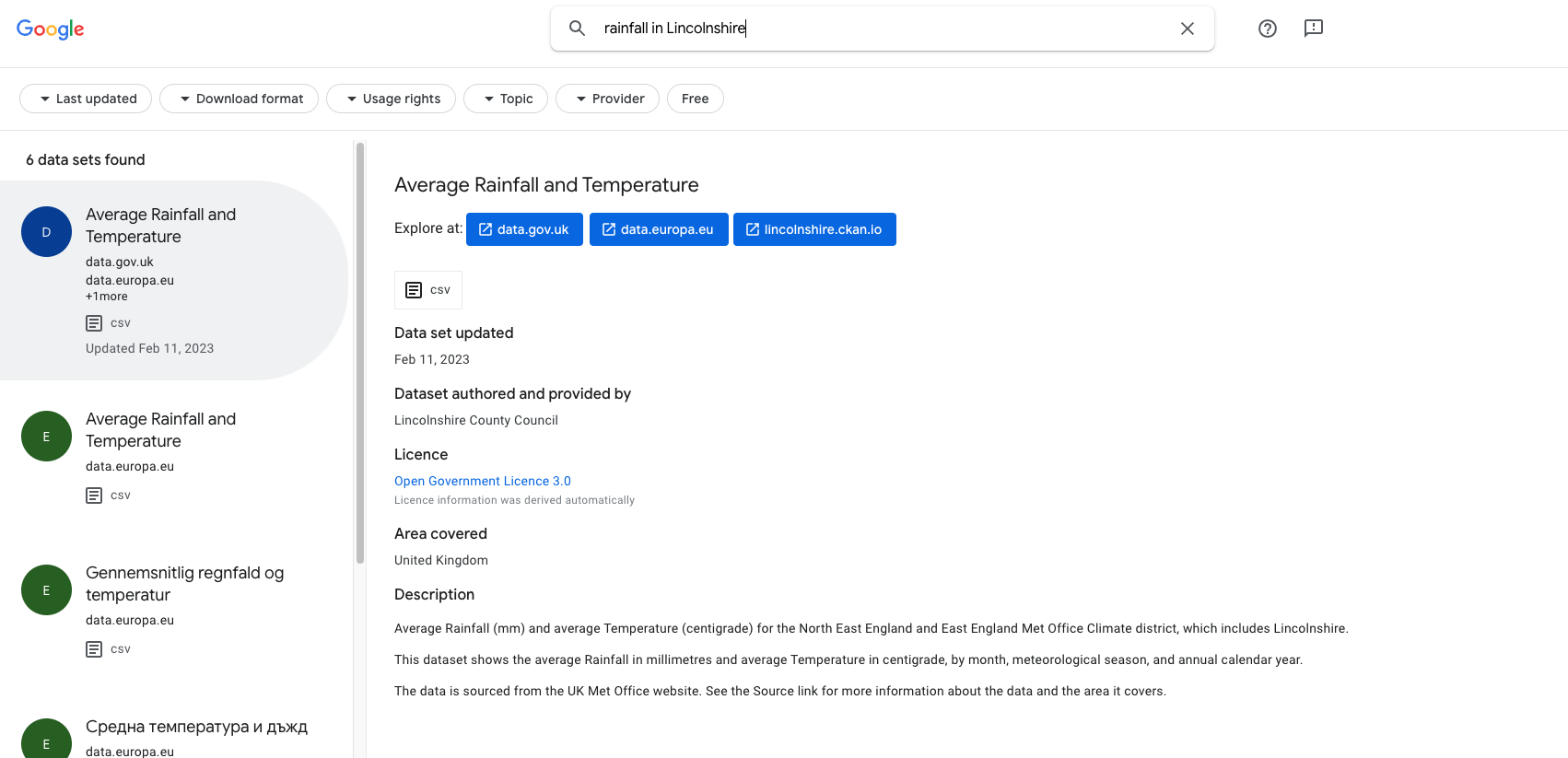Click the csv file chip in details
The width and height of the screenshot is (1568, 758).
click(x=428, y=290)
